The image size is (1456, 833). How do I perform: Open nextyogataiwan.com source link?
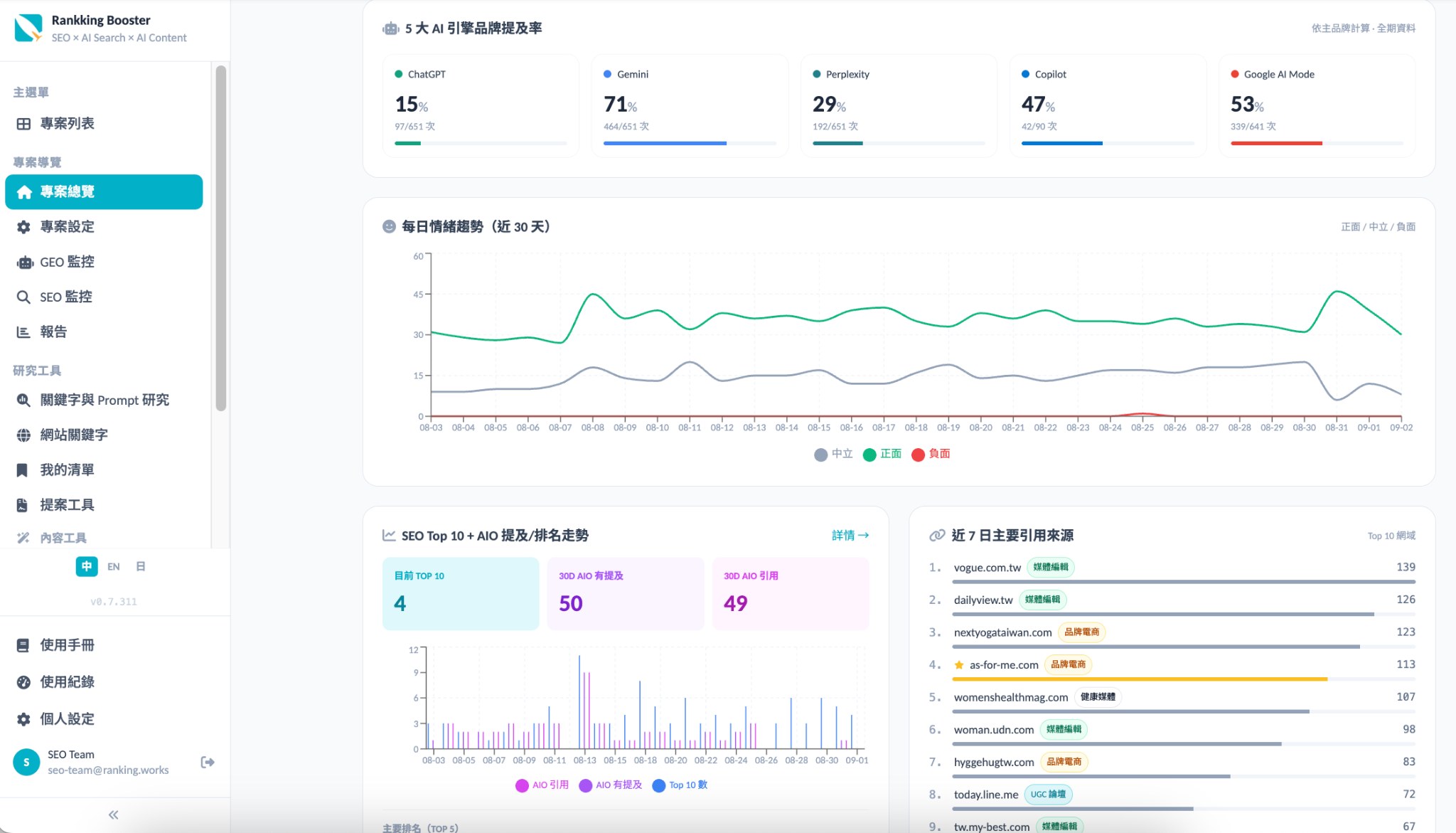pos(1002,632)
